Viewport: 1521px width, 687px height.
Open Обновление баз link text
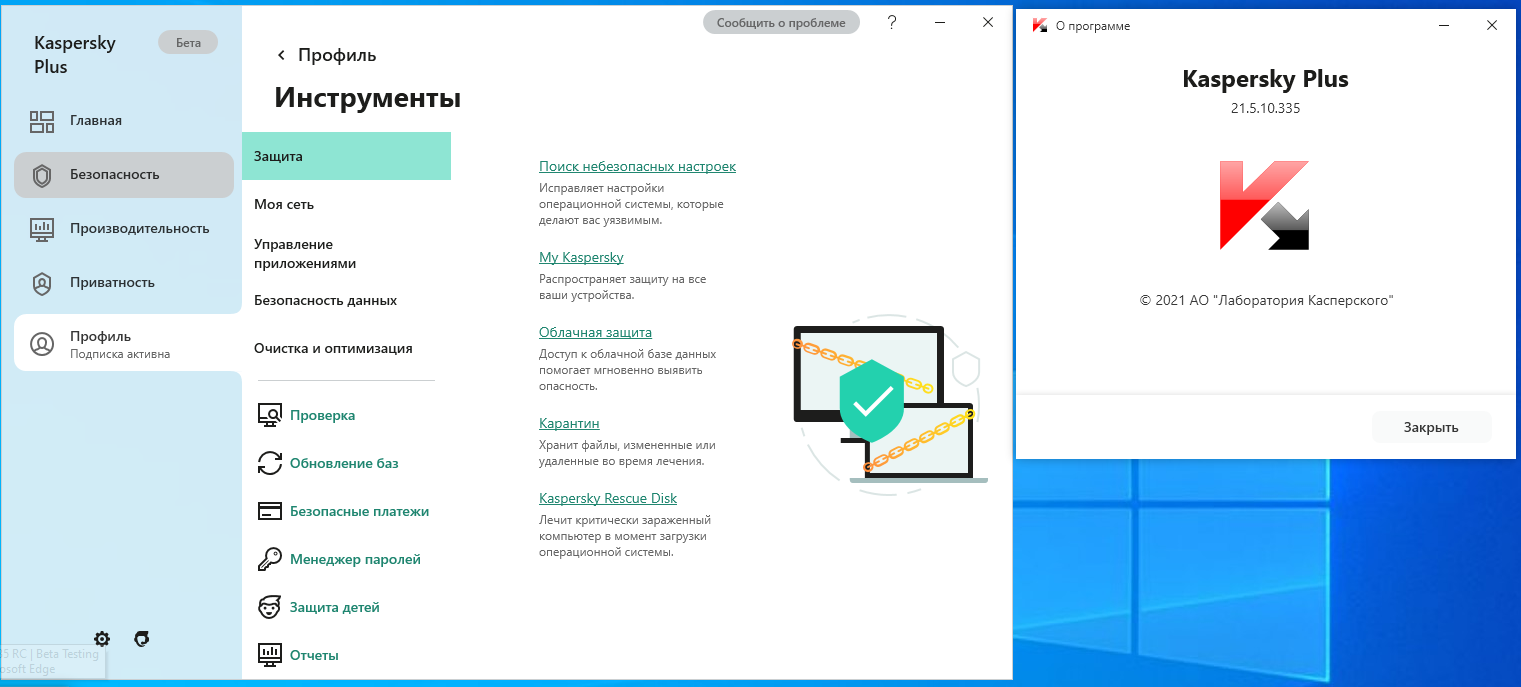coord(344,463)
